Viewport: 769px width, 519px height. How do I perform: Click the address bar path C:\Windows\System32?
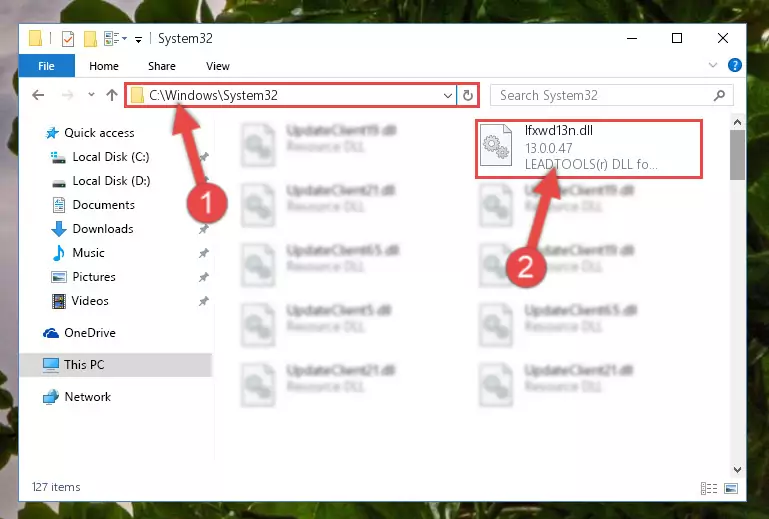(213, 95)
